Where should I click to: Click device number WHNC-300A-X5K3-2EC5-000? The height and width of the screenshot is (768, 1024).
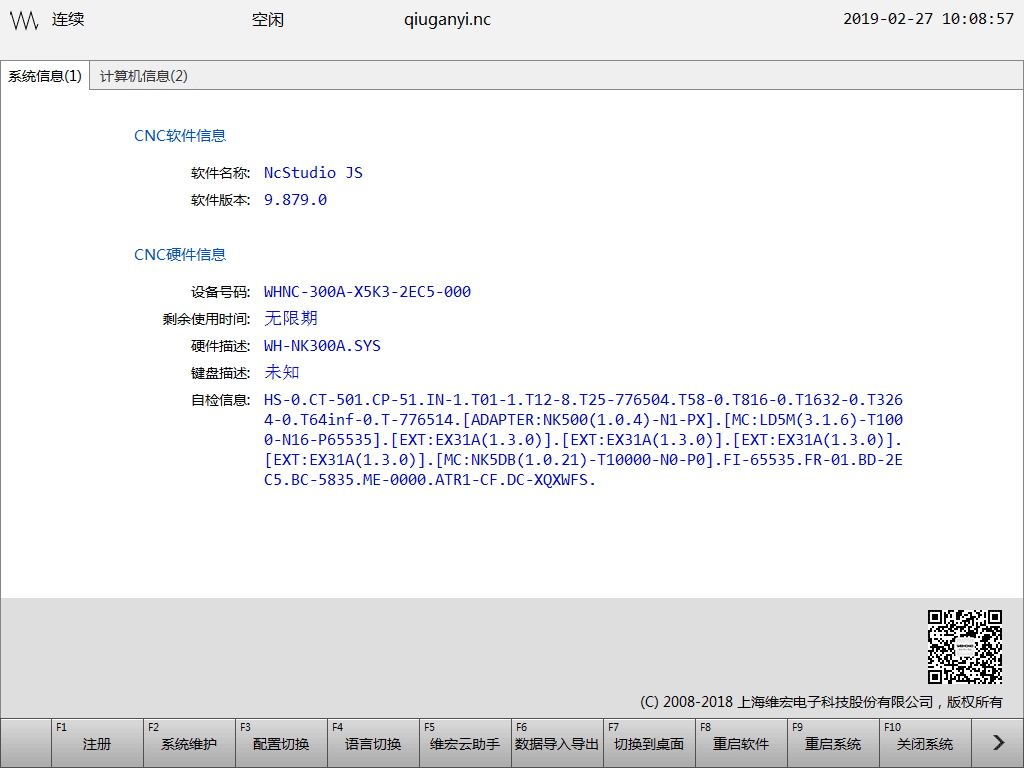(x=368, y=292)
